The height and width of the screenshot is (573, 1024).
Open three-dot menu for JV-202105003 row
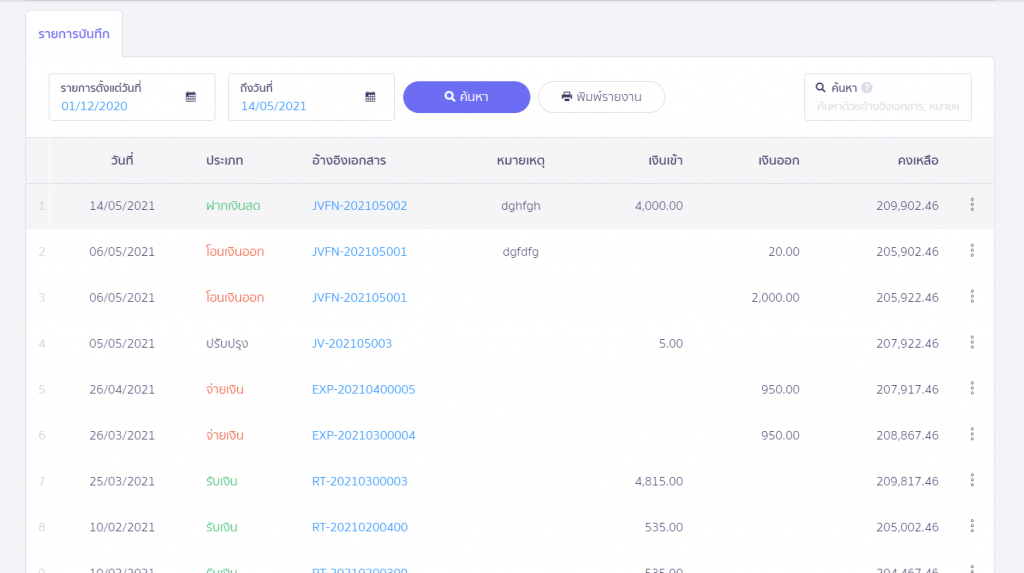[971, 343]
